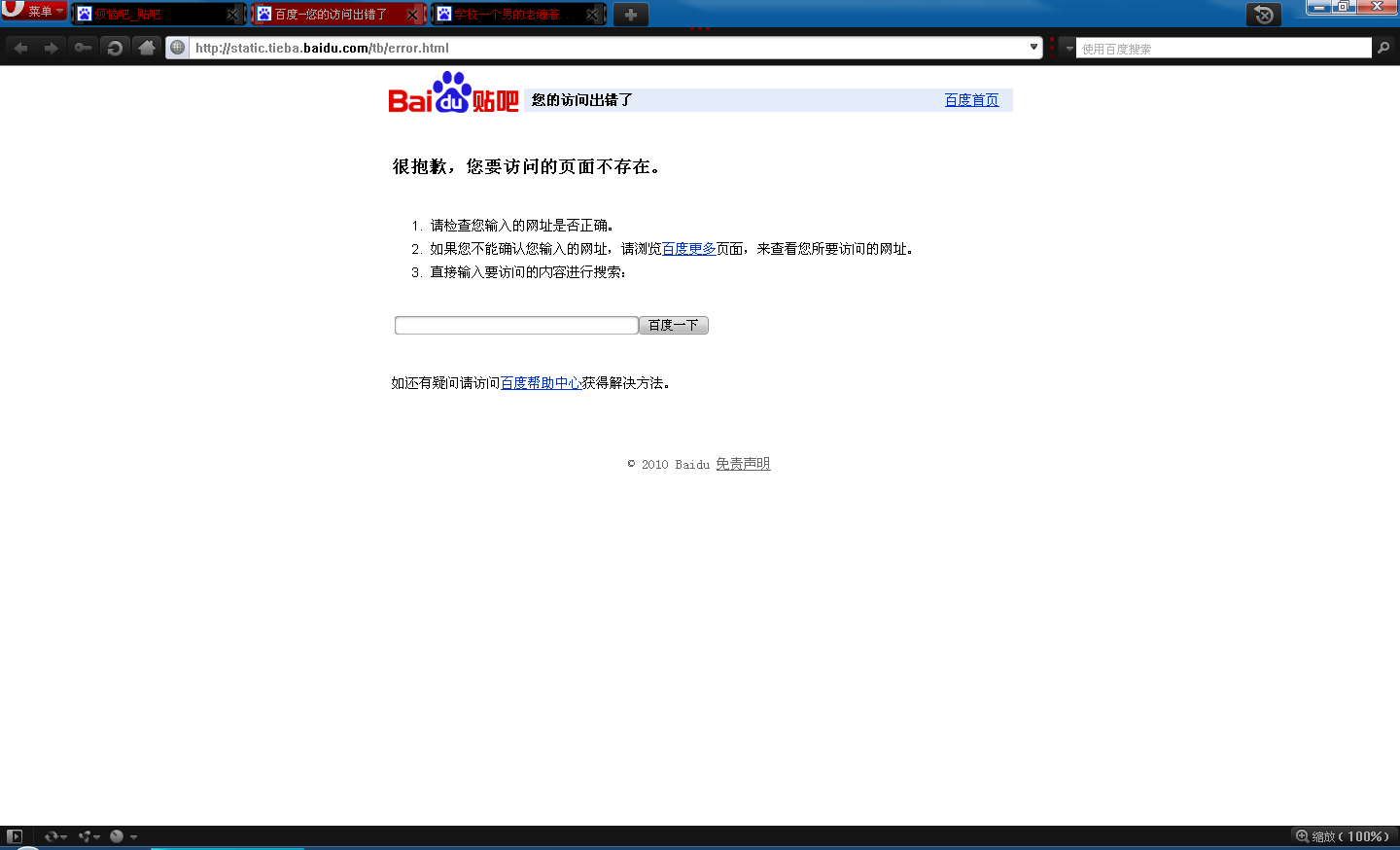Click the 很抱歉，您要访问的页面不存在 heading
1400x850 pixels.
tap(527, 167)
